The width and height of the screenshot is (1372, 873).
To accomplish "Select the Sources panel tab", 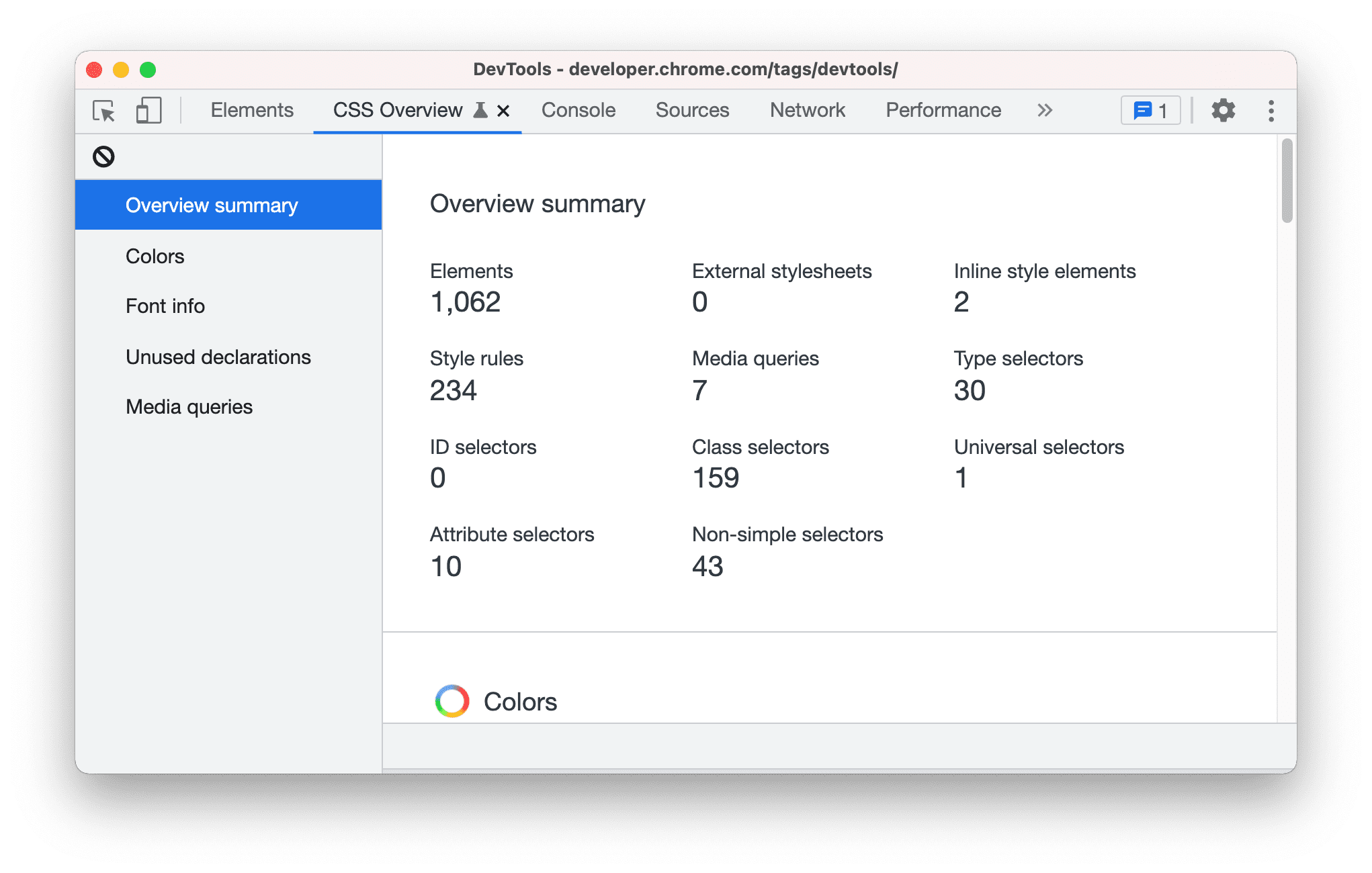I will 694,110.
